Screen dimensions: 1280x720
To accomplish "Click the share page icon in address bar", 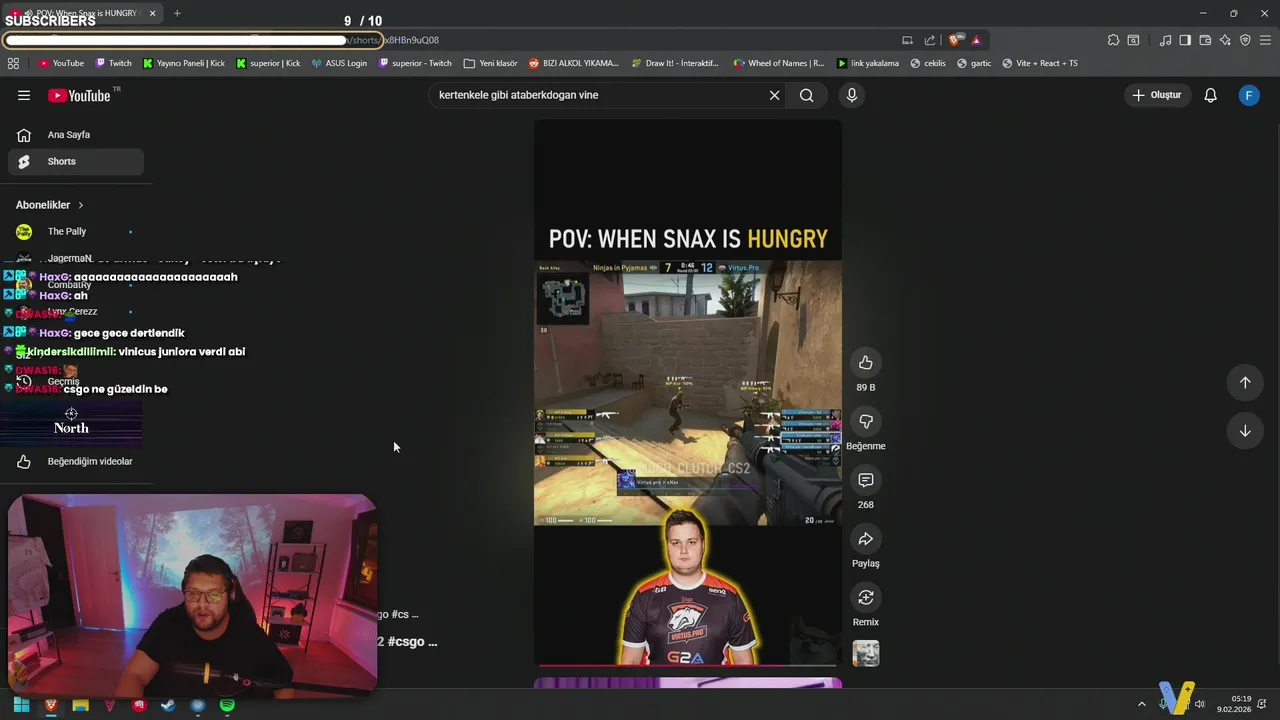I will click(x=930, y=40).
